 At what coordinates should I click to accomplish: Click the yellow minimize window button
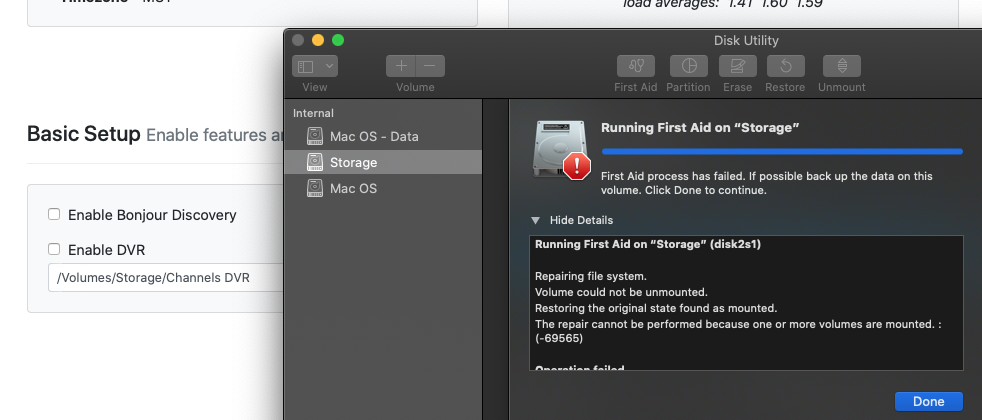click(318, 40)
